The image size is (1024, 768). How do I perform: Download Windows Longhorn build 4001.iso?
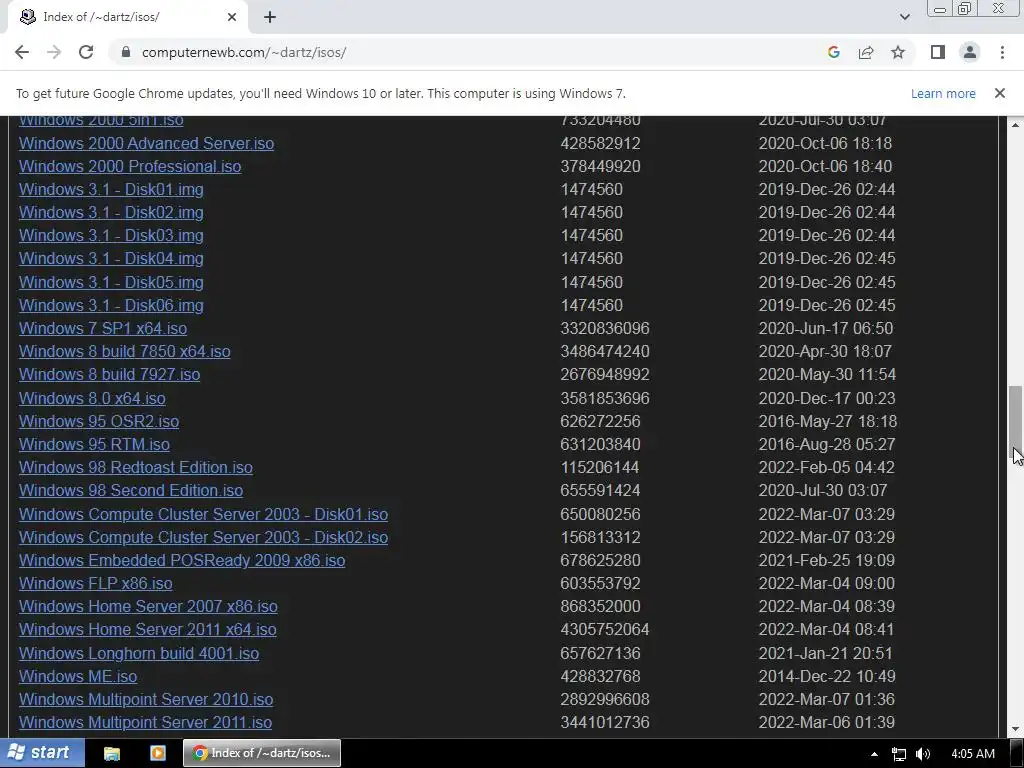[x=139, y=653]
